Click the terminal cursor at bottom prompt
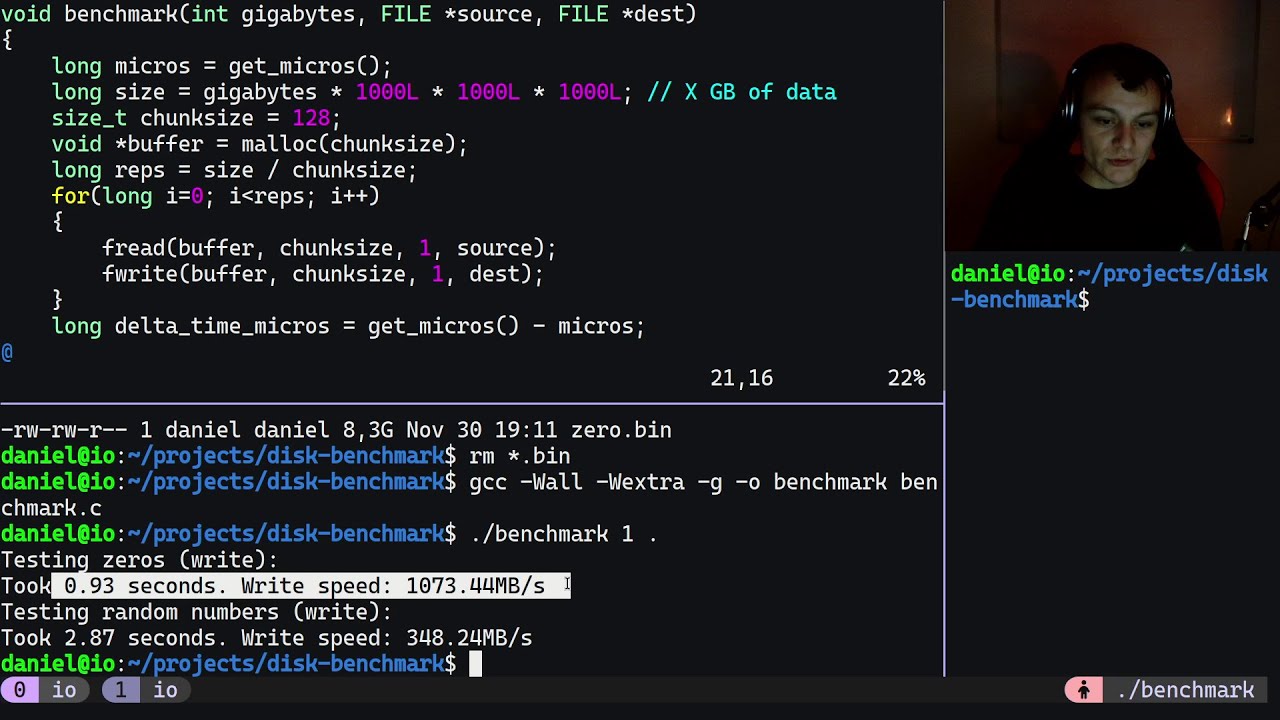1280x720 pixels. tap(476, 664)
